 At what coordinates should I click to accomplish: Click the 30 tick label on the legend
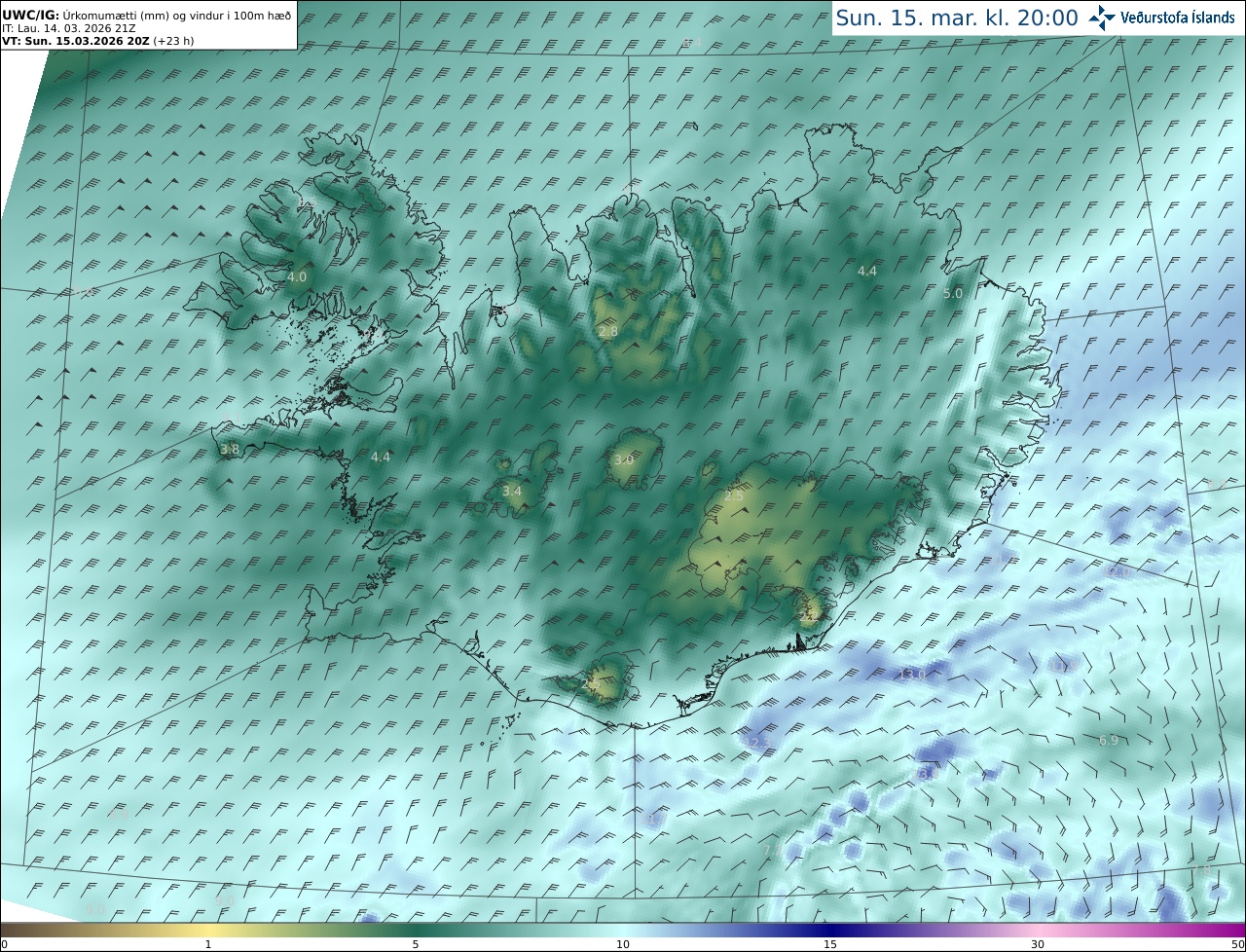coord(1038,944)
